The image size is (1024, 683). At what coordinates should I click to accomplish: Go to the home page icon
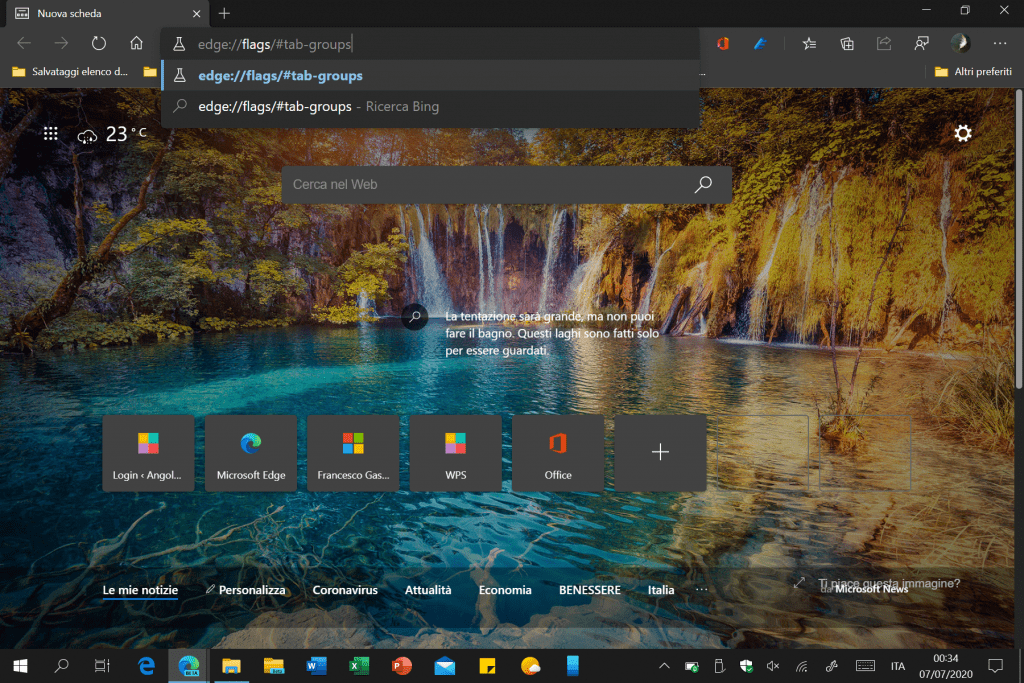pos(137,44)
